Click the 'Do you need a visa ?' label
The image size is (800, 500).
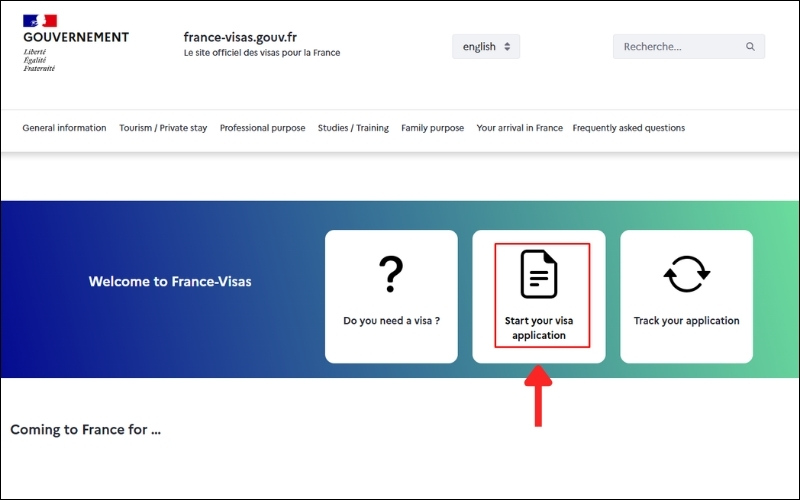point(391,321)
